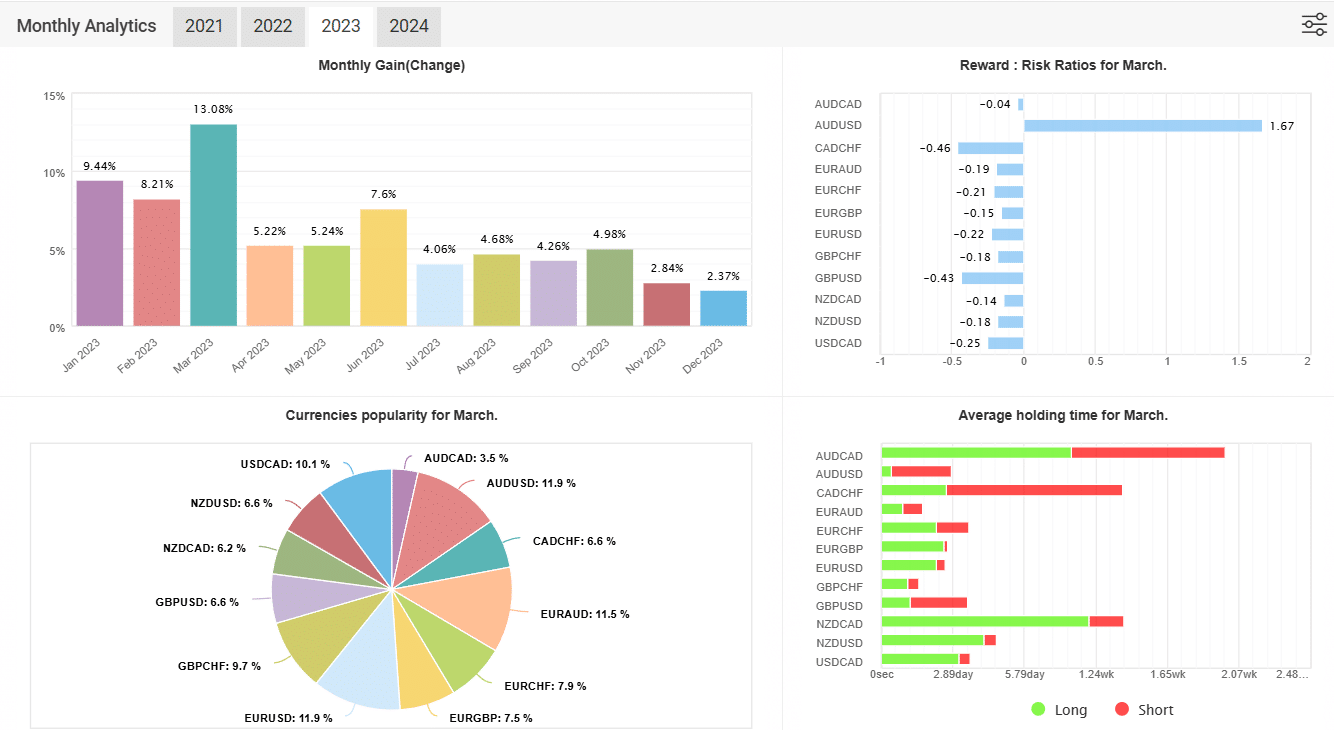Click the Dec 2023 blue bar
The height and width of the screenshot is (730, 1334).
point(723,308)
